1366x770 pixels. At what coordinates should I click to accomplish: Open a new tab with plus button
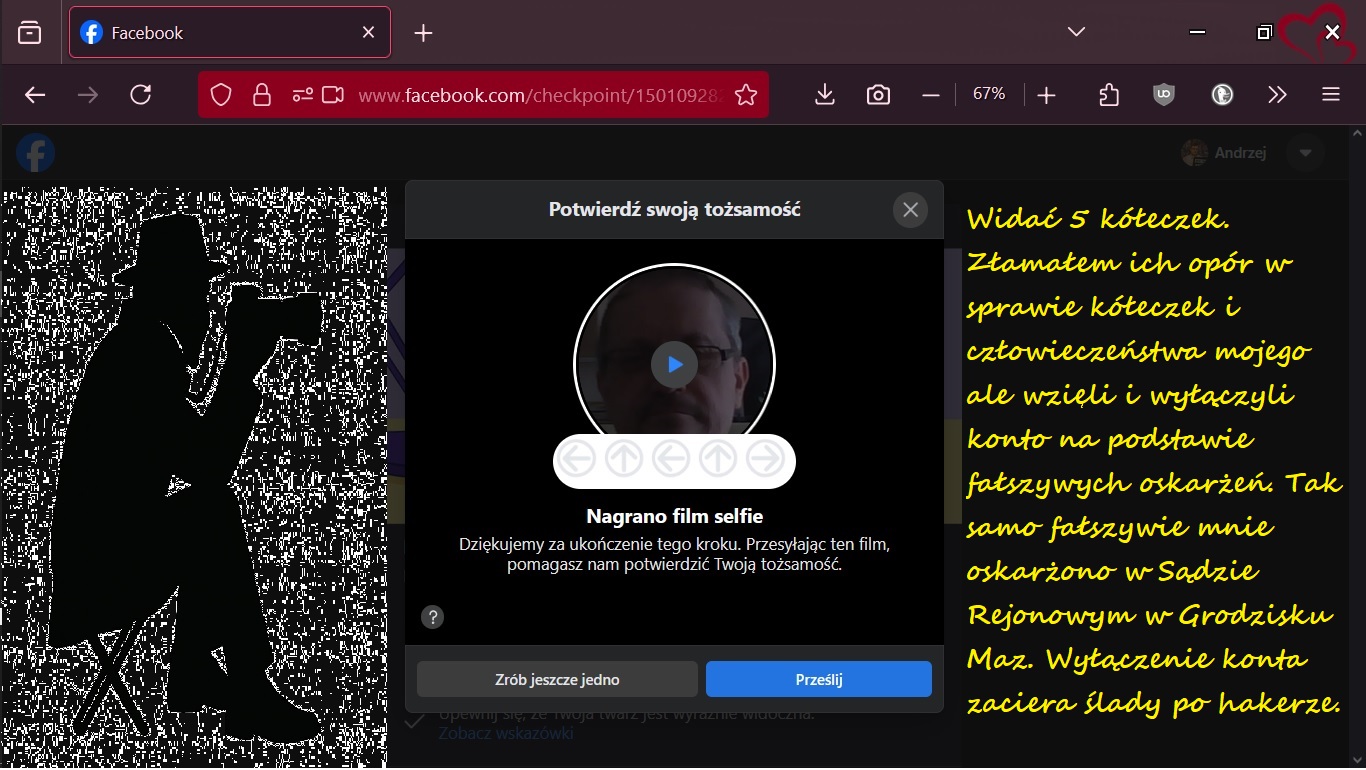coord(423,33)
